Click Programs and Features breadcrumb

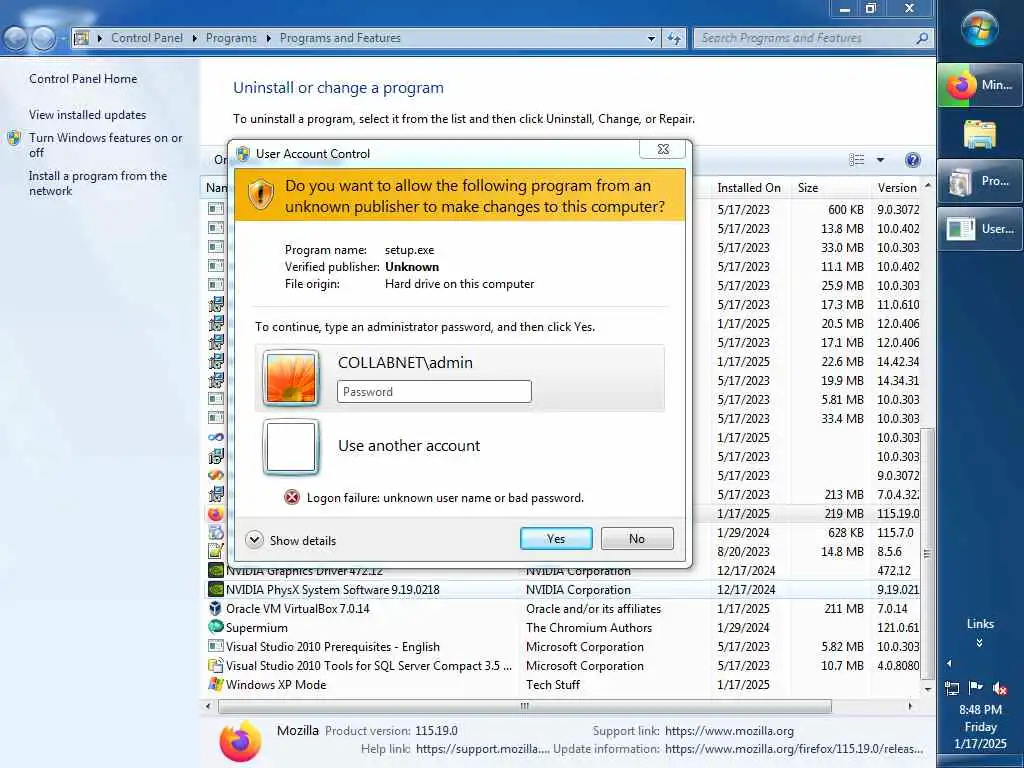tap(340, 38)
